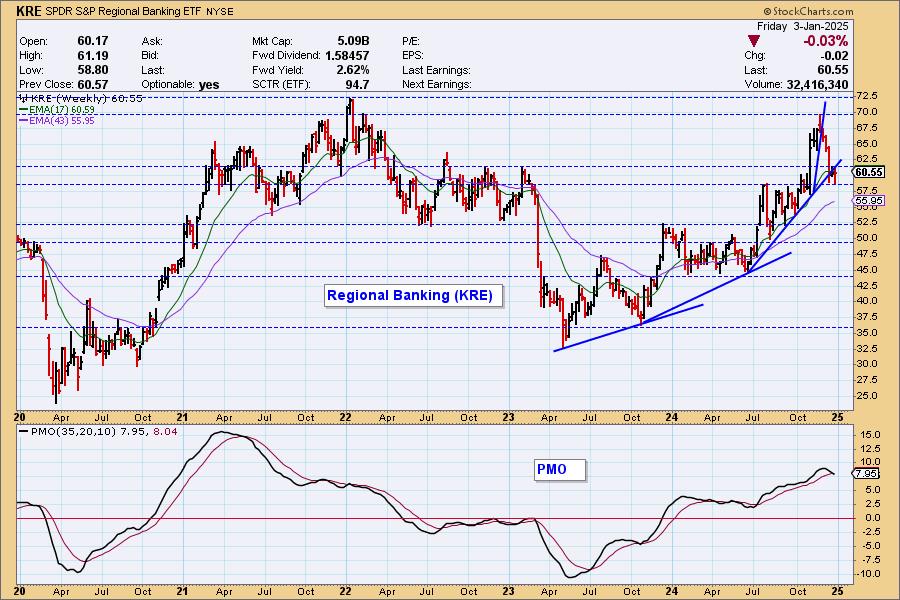Click the purple 55.95 EMA tag on axis
The image size is (900, 600).
coord(869,201)
